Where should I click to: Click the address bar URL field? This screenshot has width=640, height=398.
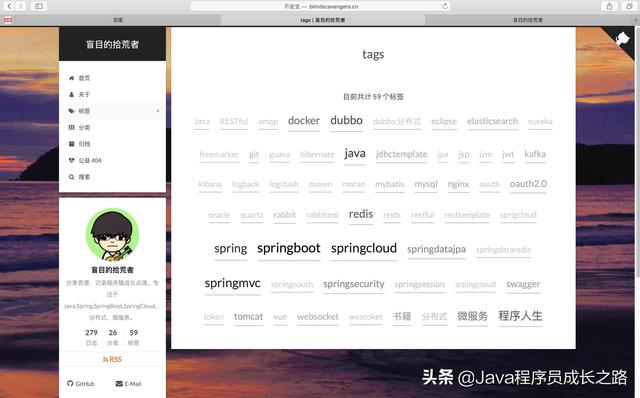(x=320, y=6)
